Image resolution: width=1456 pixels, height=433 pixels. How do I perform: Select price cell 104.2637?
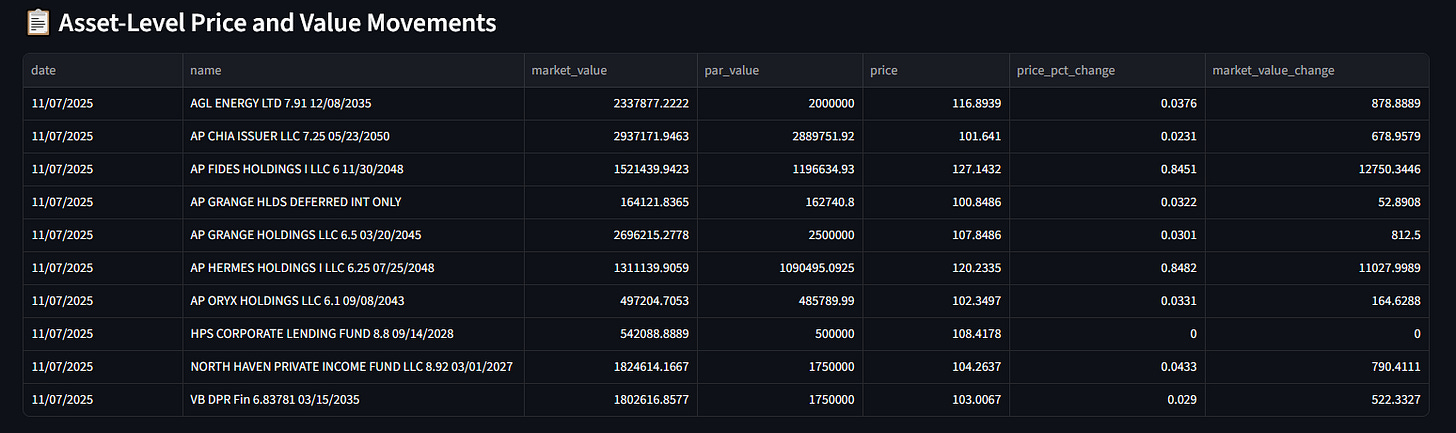(x=935, y=367)
